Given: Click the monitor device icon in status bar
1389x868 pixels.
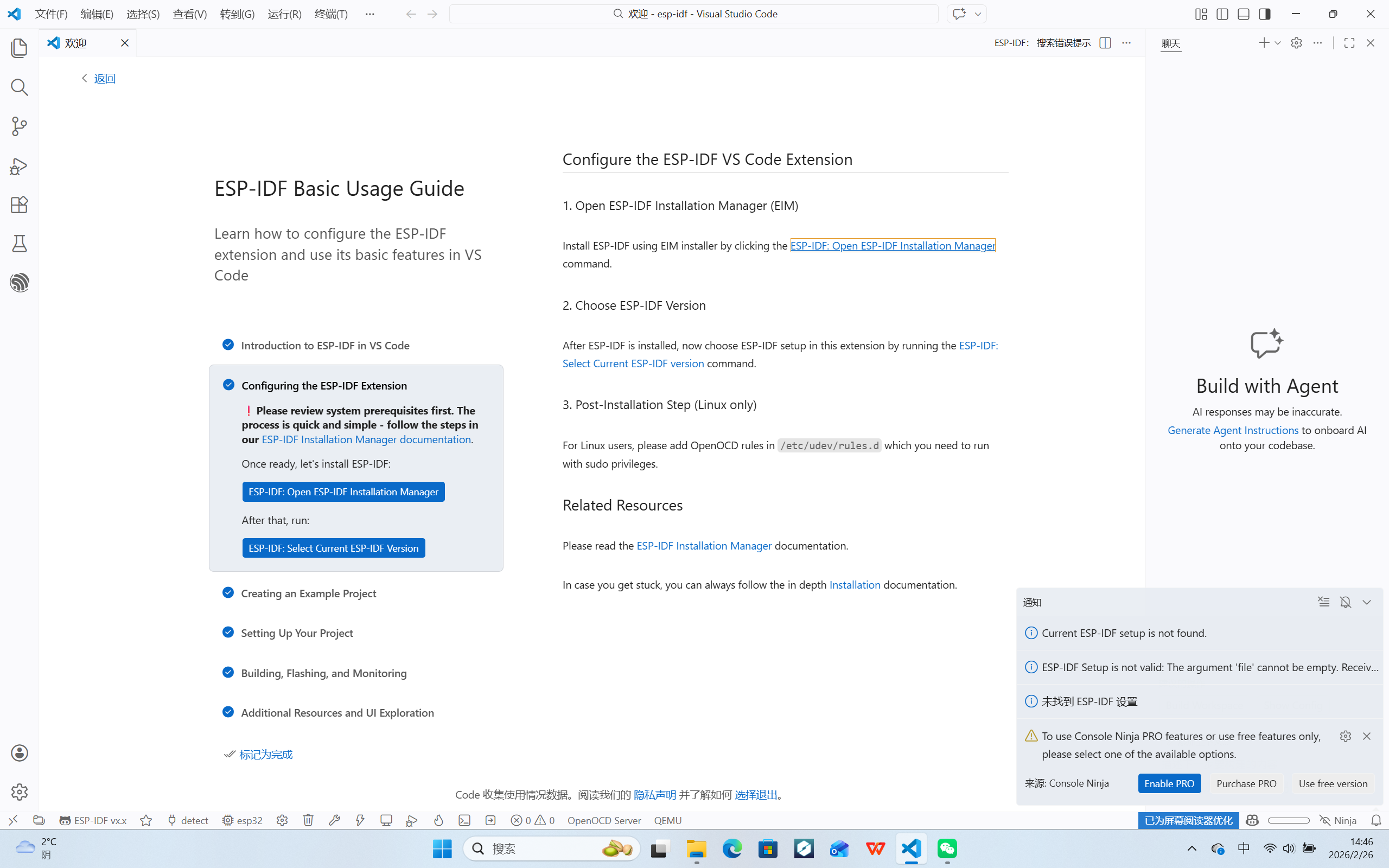Looking at the screenshot, I should pos(386,820).
